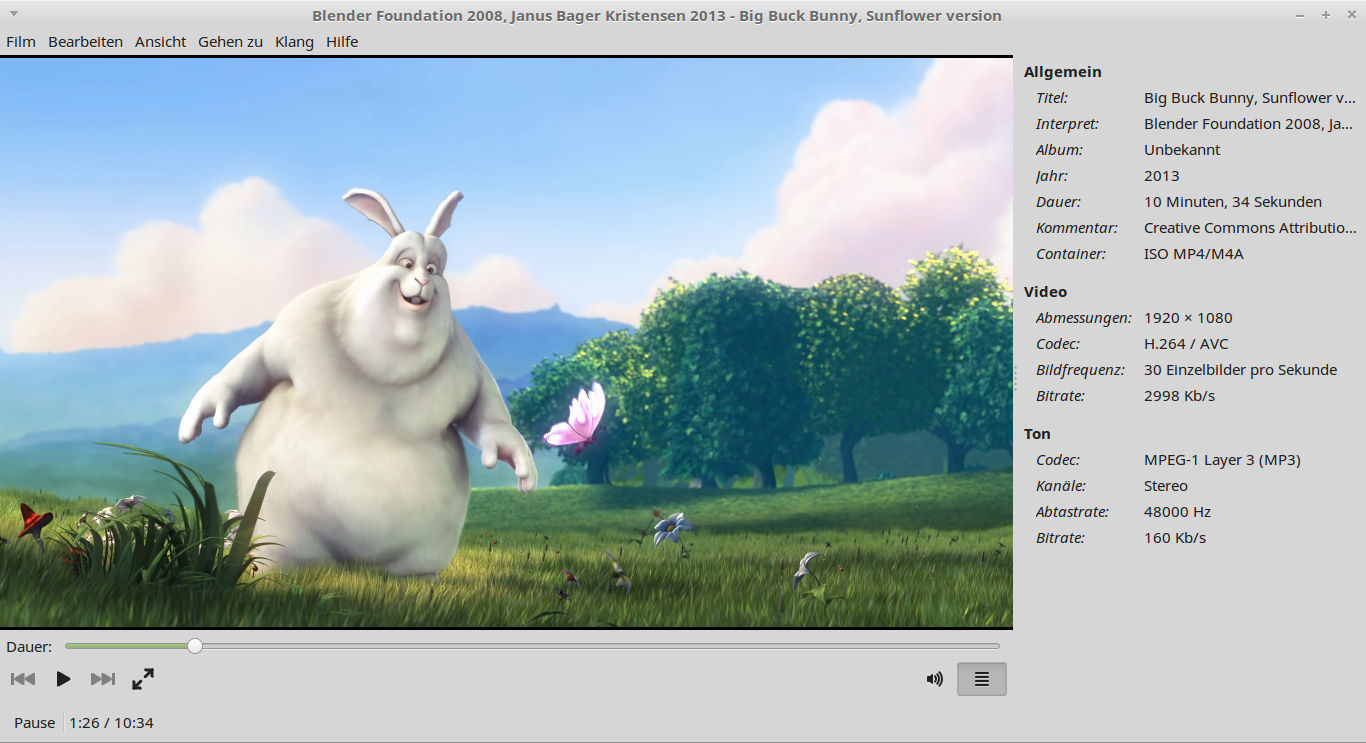
Task: Click the Bildfrequenz: label
Action: pos(1079,370)
